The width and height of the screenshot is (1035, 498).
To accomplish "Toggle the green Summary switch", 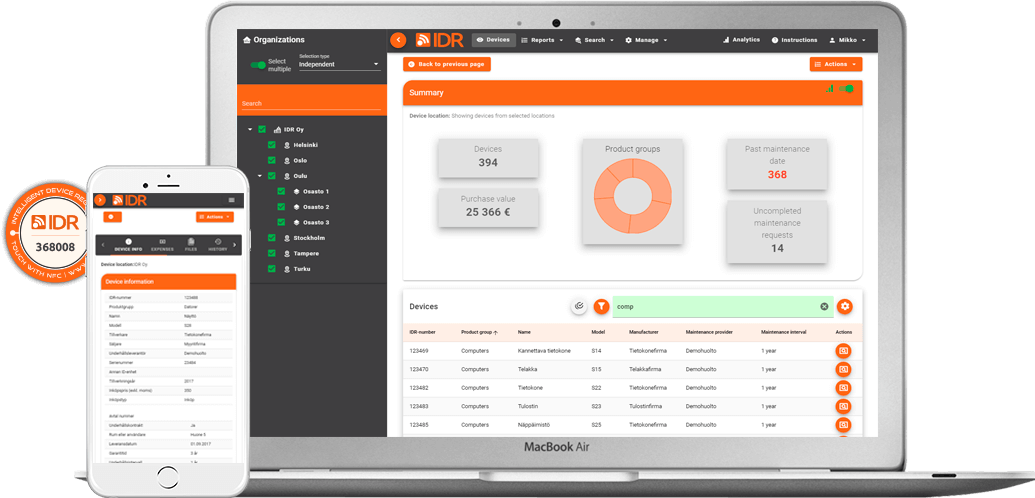I will 846,89.
